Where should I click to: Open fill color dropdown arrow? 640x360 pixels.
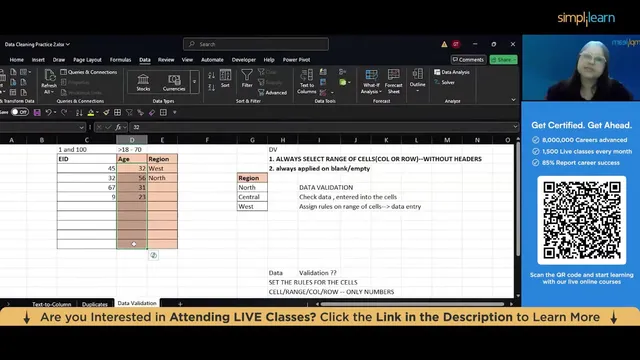tap(97, 112)
